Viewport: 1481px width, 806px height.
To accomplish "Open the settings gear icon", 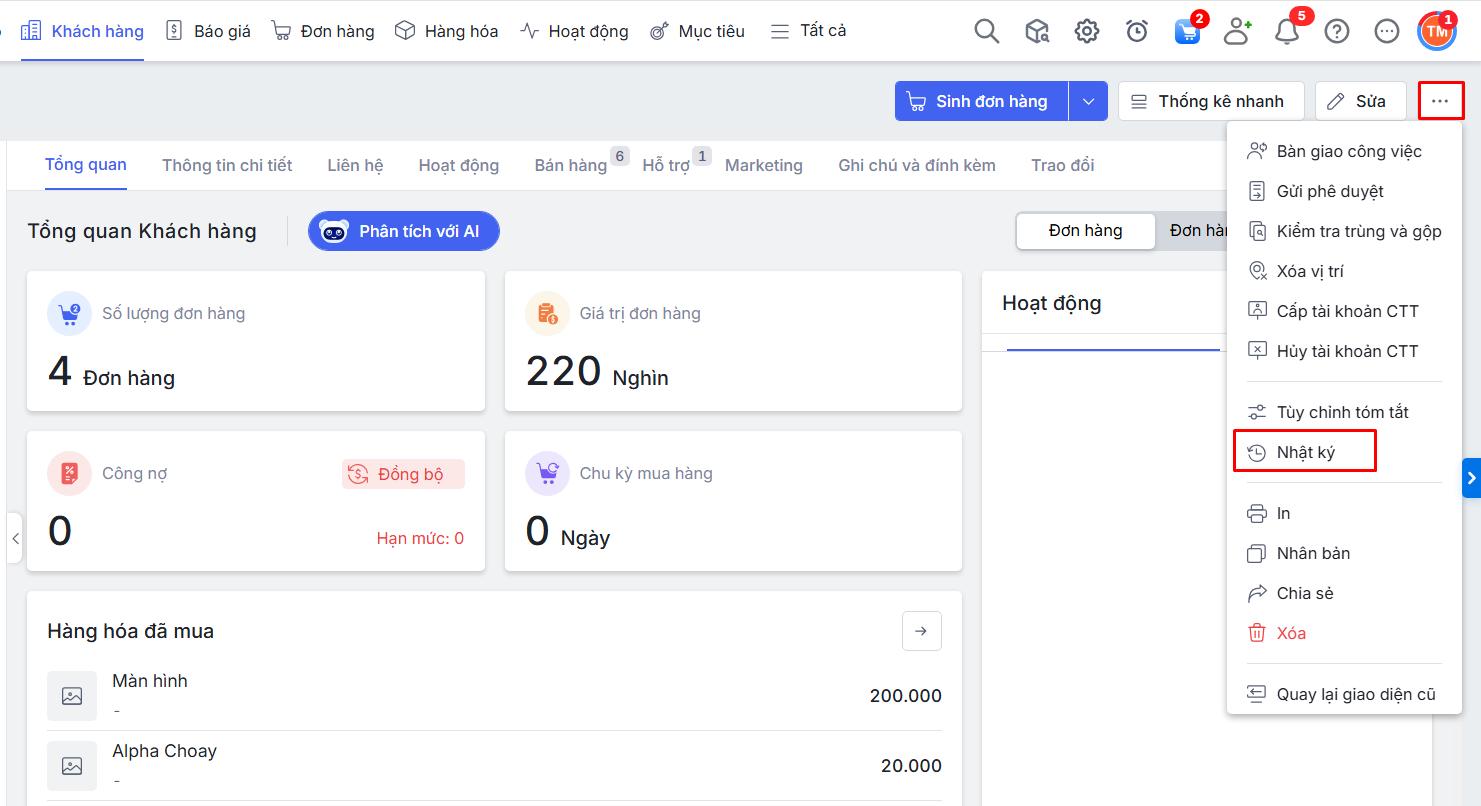I will coord(1086,31).
